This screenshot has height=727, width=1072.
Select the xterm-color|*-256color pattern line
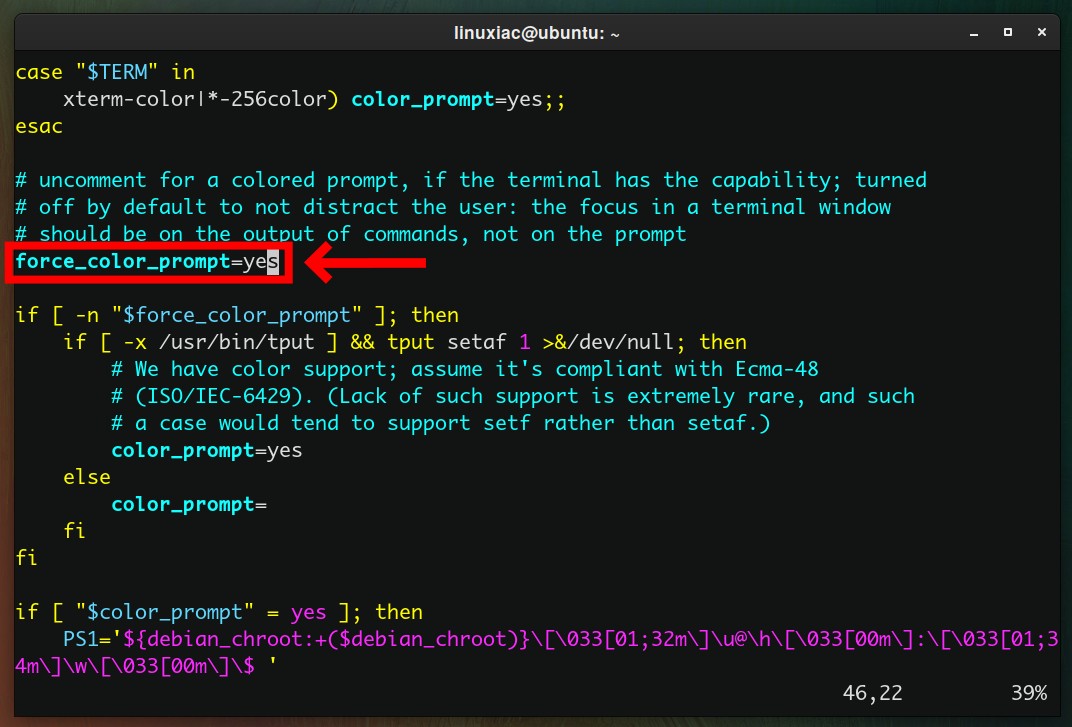pyautogui.click(x=200, y=99)
